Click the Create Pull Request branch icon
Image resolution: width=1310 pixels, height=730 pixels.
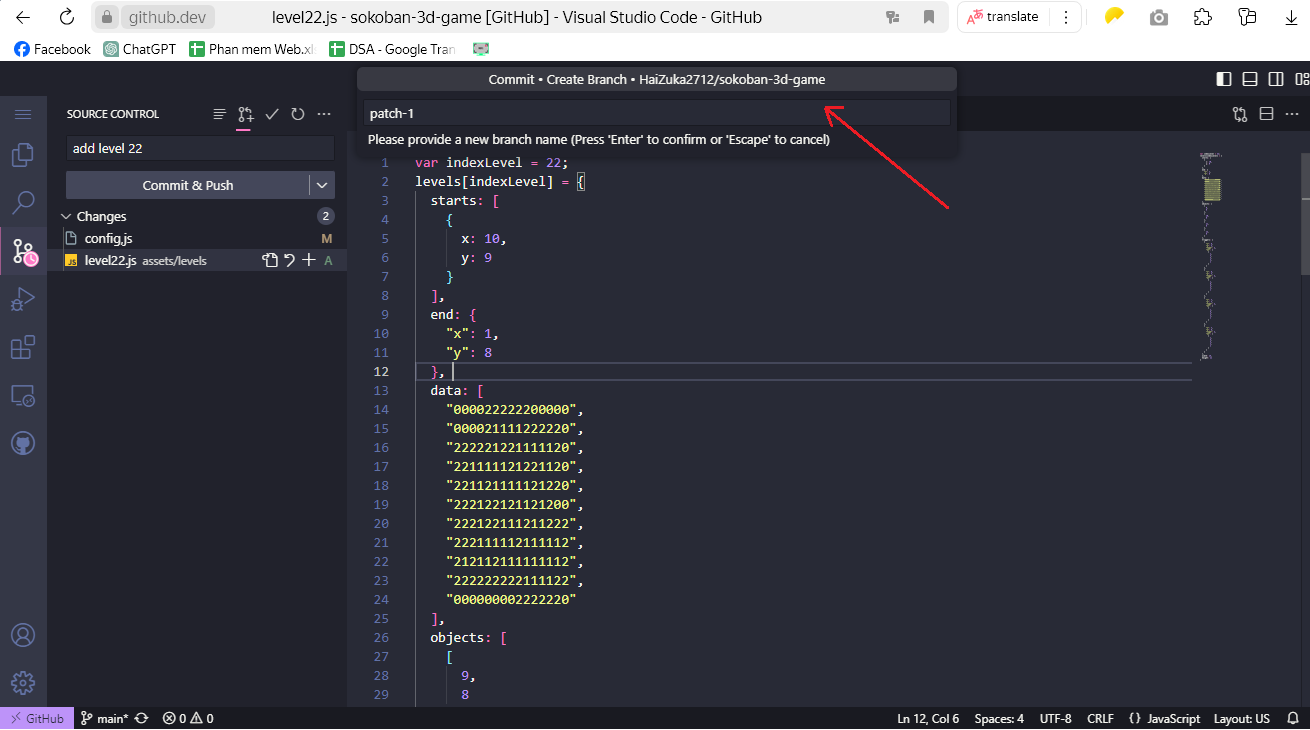coord(245,114)
